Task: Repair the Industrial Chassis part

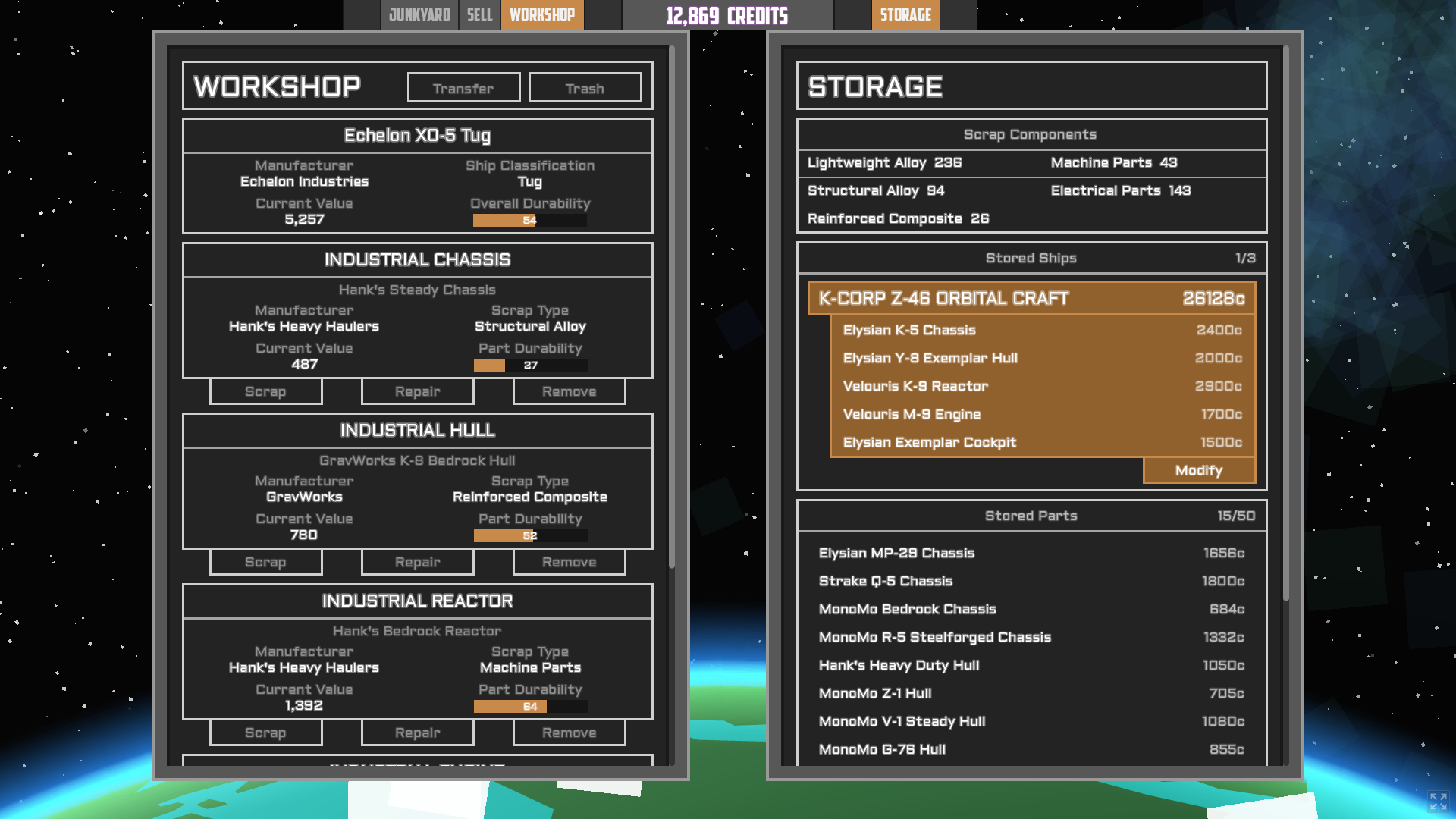Action: (417, 391)
